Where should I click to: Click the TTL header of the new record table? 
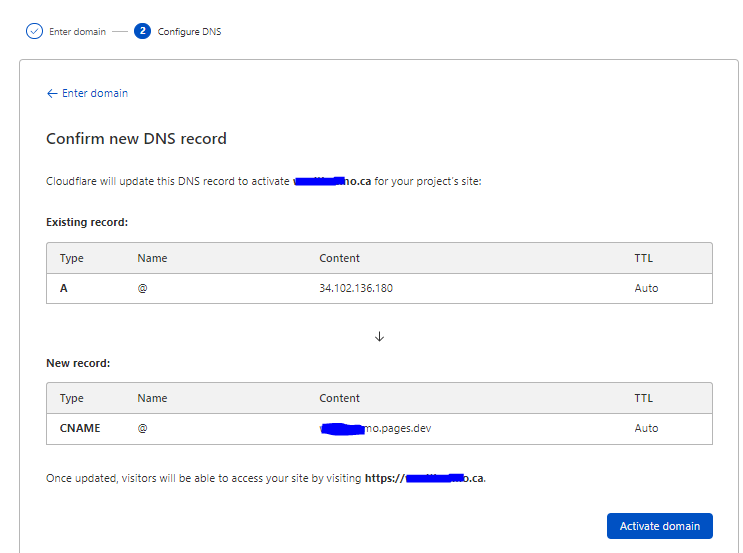coord(643,398)
